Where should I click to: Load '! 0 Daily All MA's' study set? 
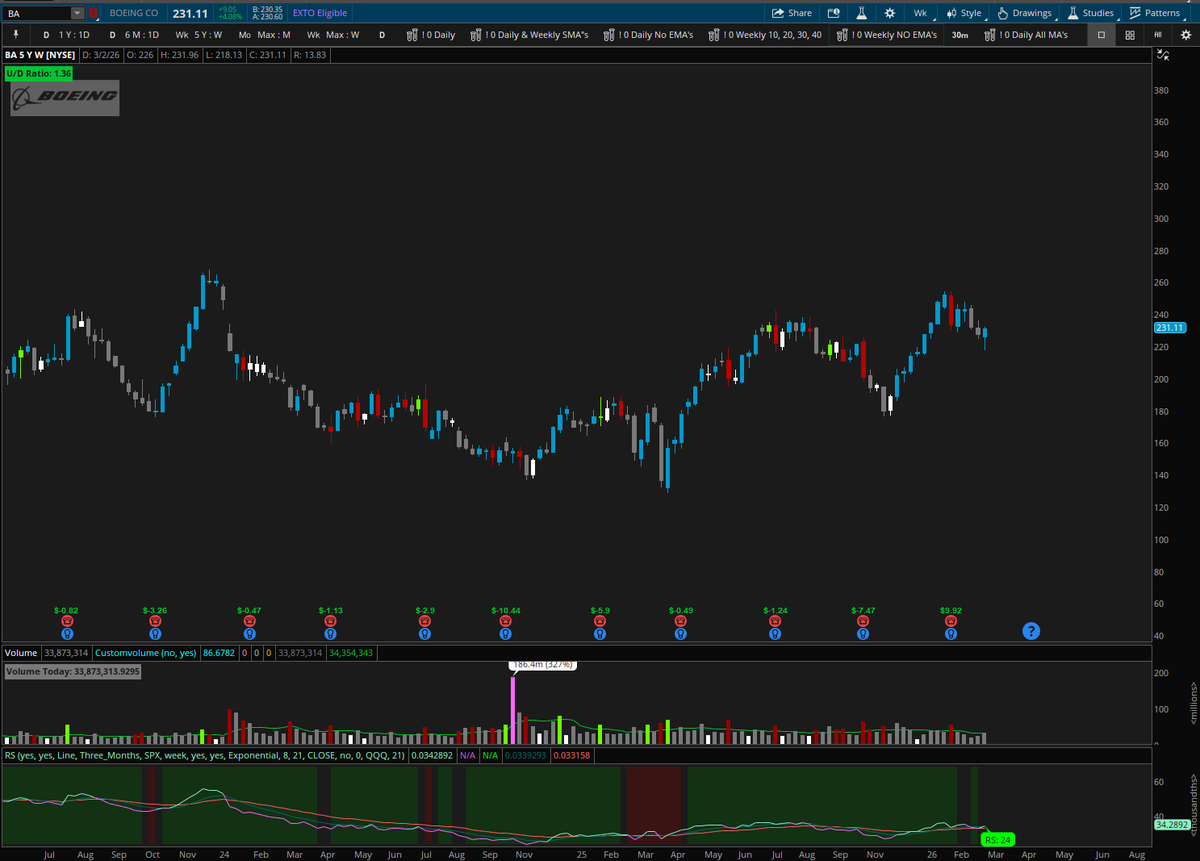coord(1026,34)
